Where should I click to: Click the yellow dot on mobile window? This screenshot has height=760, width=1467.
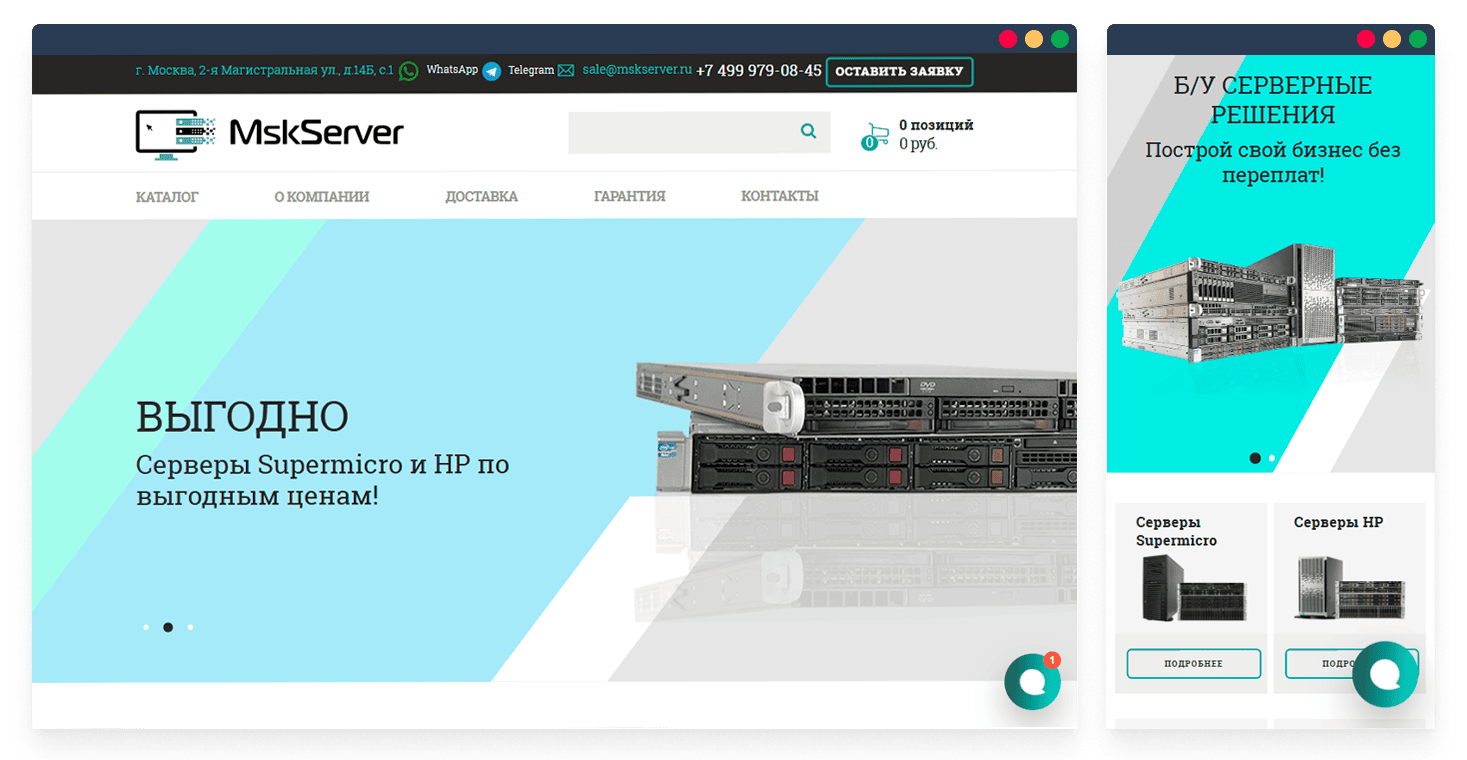1392,39
